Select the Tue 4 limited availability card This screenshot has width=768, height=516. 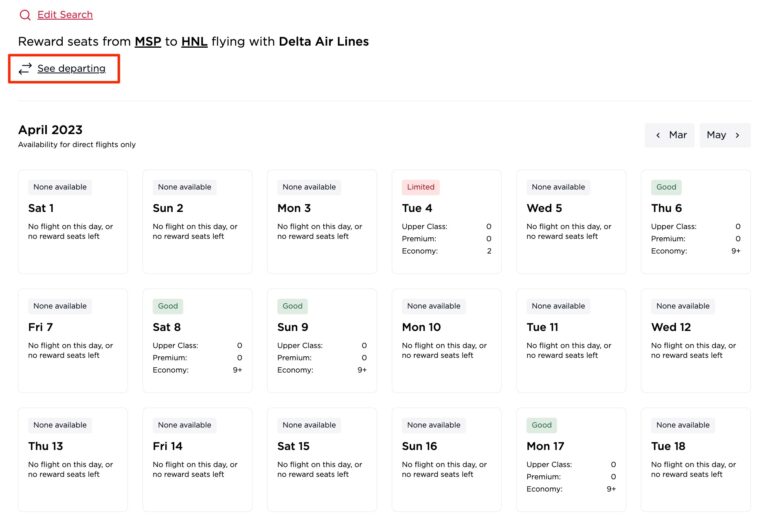(x=446, y=222)
